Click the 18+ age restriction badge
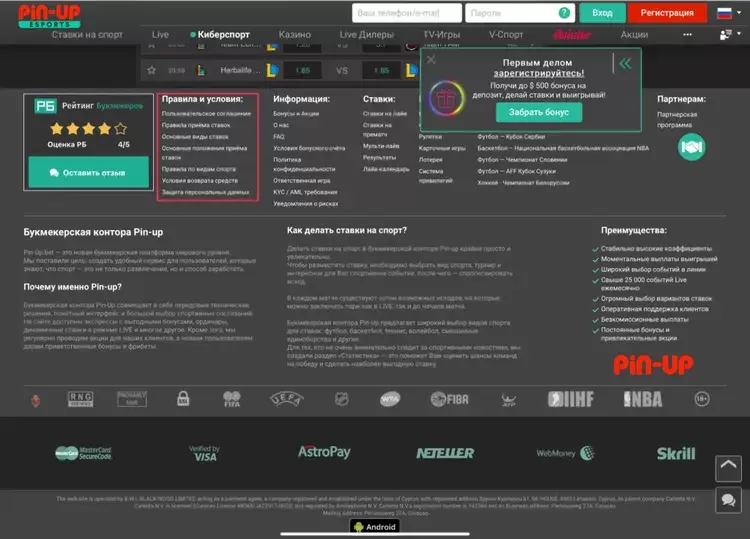This screenshot has width=750, height=539. pyautogui.click(x=702, y=399)
